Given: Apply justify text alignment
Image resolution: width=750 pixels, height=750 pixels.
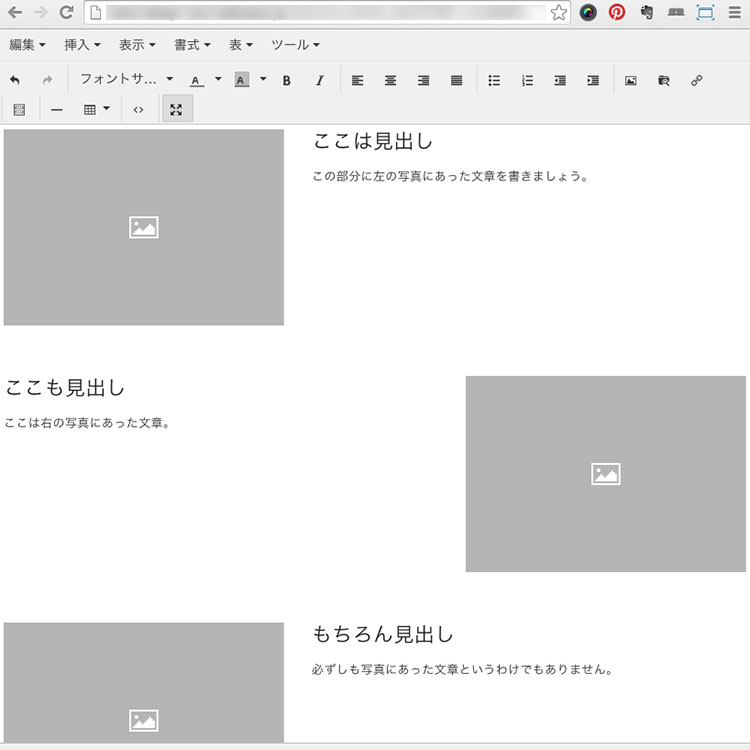Looking at the screenshot, I should pyautogui.click(x=457, y=80).
